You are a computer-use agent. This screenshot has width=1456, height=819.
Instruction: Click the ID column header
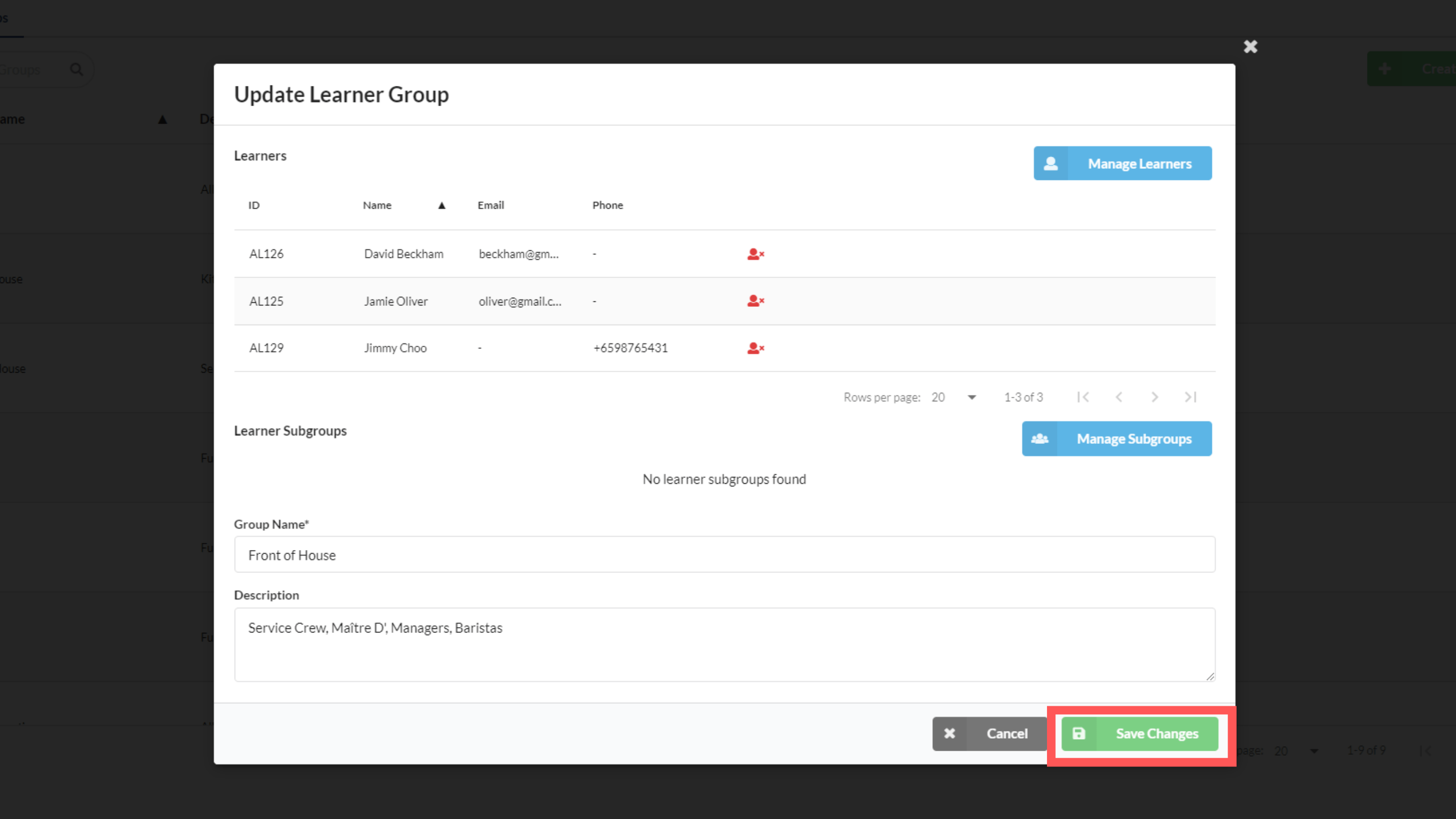coord(254,206)
